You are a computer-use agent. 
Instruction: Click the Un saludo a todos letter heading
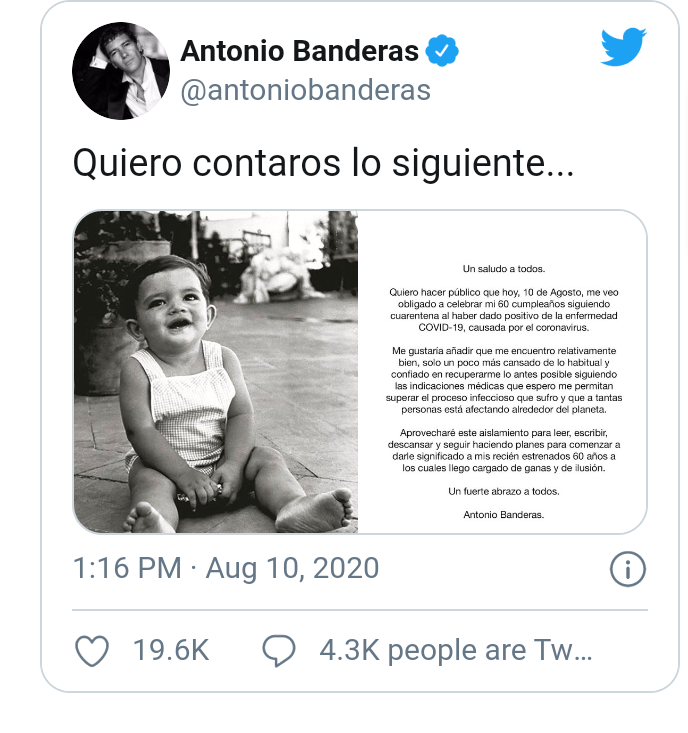pyautogui.click(x=504, y=269)
